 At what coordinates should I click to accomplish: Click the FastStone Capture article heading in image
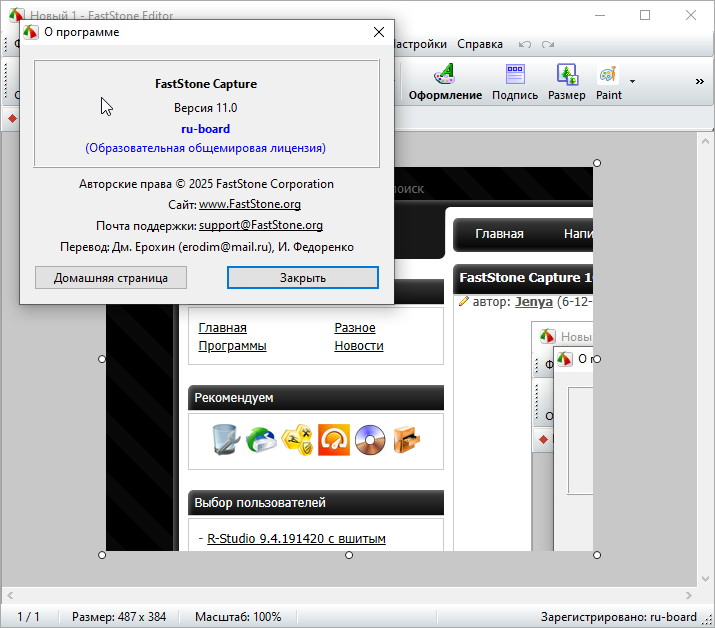(525, 278)
